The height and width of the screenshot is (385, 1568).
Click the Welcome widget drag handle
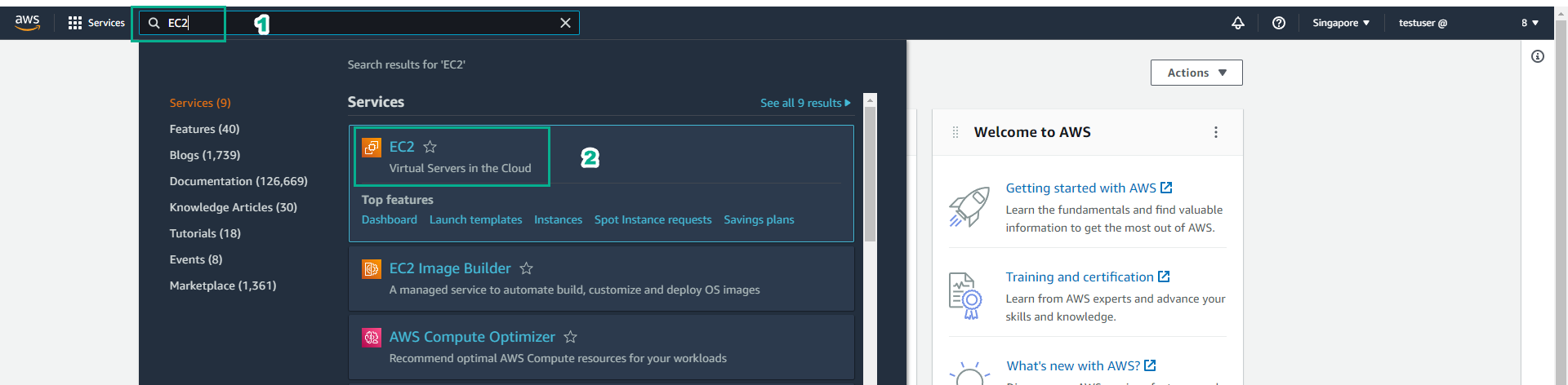coord(955,132)
